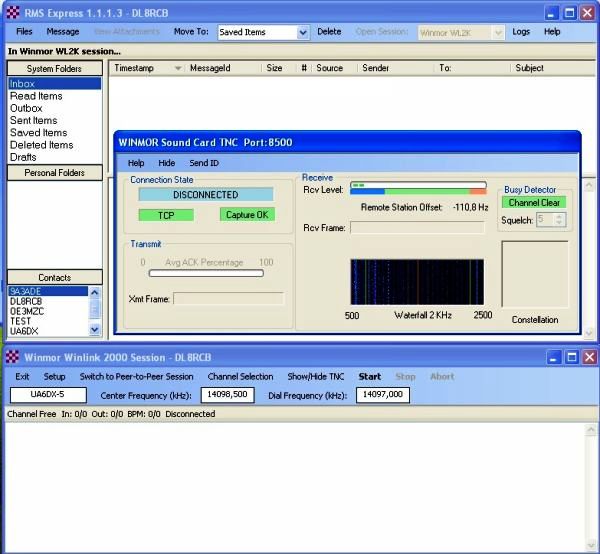Click the Waterfall 2 KHz spectrum display
The height and width of the screenshot is (554, 600).
coord(417,282)
